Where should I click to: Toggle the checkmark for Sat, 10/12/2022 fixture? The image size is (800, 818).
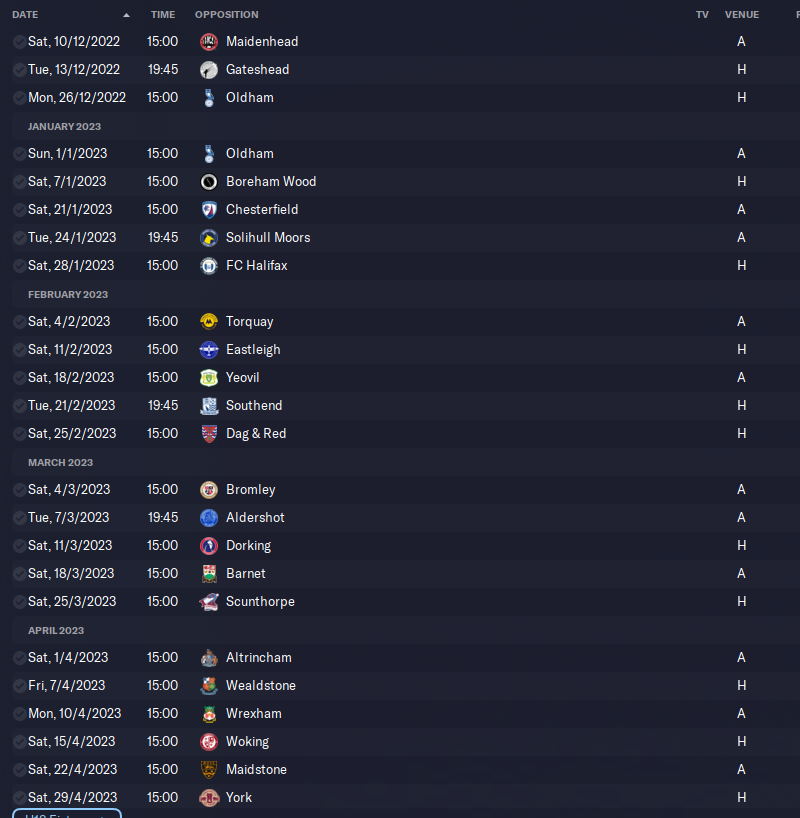pos(19,42)
